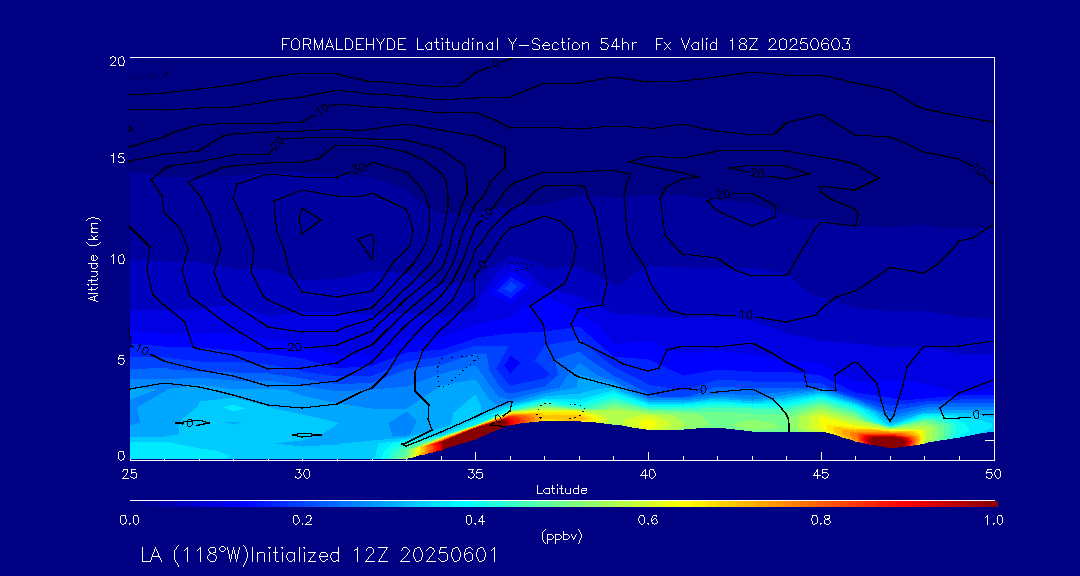This screenshot has width=1080, height=576.
Task: Click the '(ppbv)' colorbar units label
Action: [562, 536]
